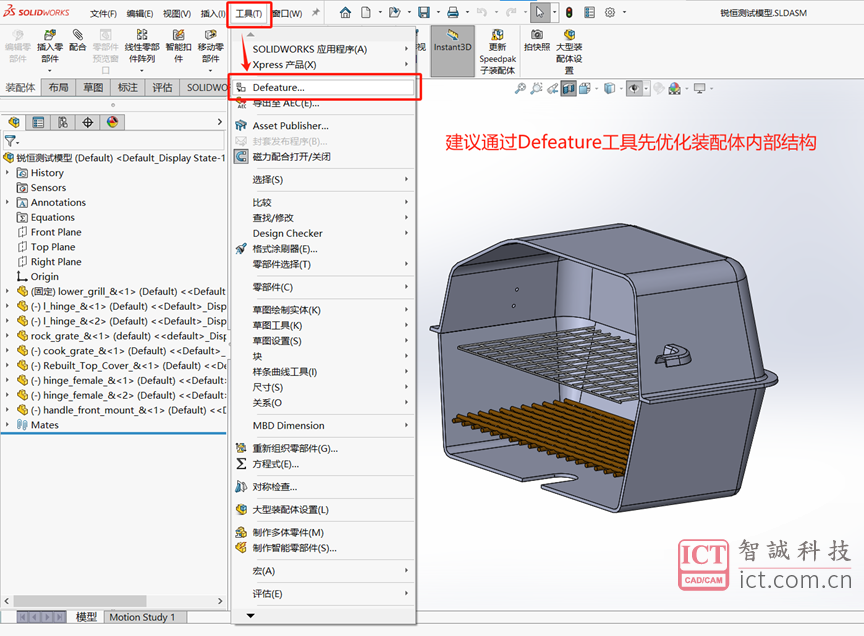Choose Defeature... from the Tools menu

point(324,87)
